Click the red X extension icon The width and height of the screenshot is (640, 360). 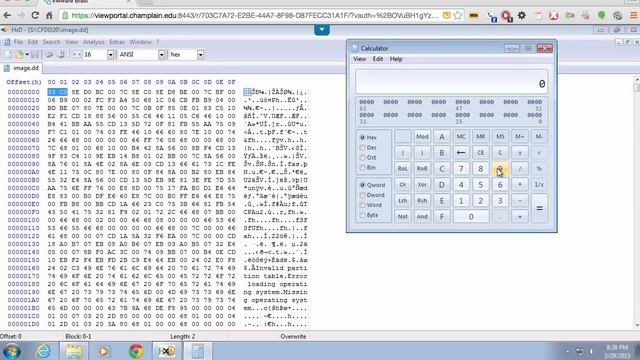tap(553, 16)
